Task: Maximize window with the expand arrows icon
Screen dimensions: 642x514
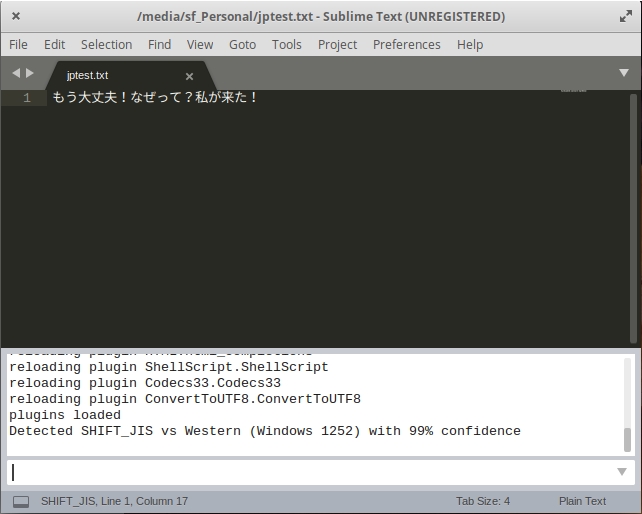Action: click(x=626, y=16)
